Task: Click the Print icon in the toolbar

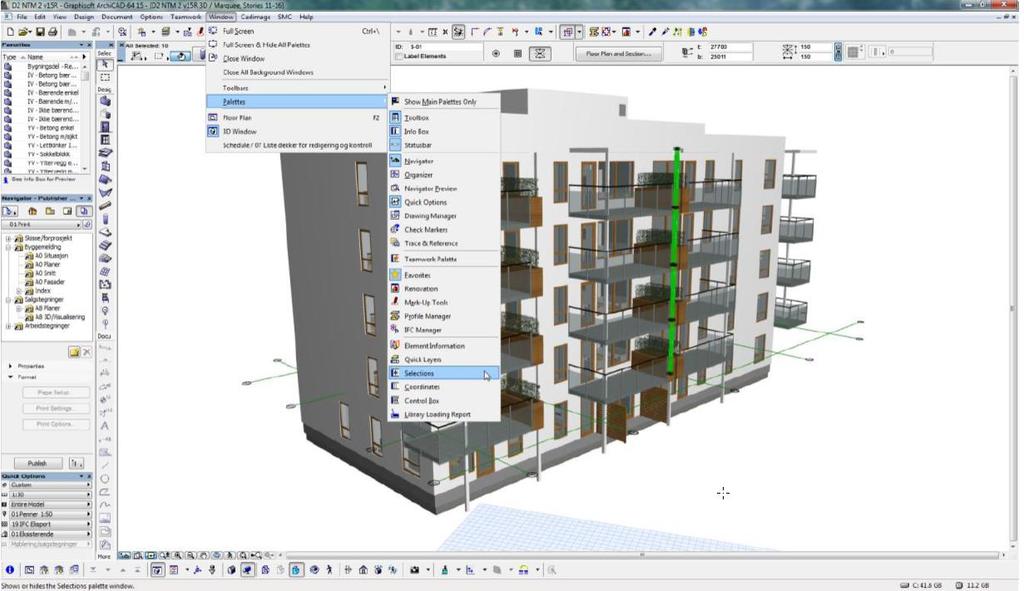Action: click(x=53, y=31)
